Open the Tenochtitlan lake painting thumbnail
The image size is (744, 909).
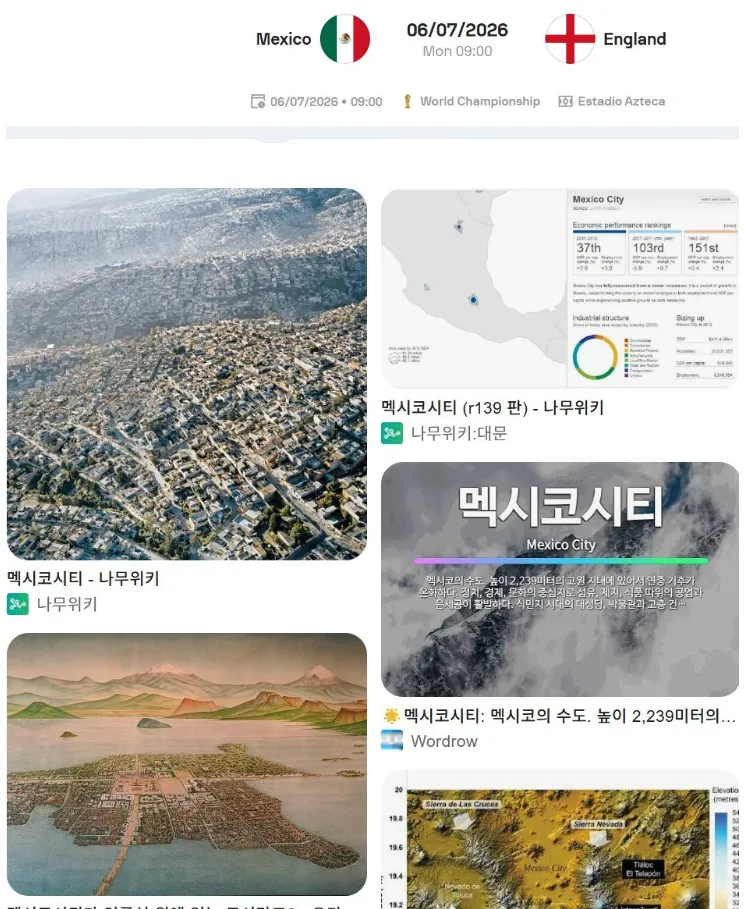[187, 765]
